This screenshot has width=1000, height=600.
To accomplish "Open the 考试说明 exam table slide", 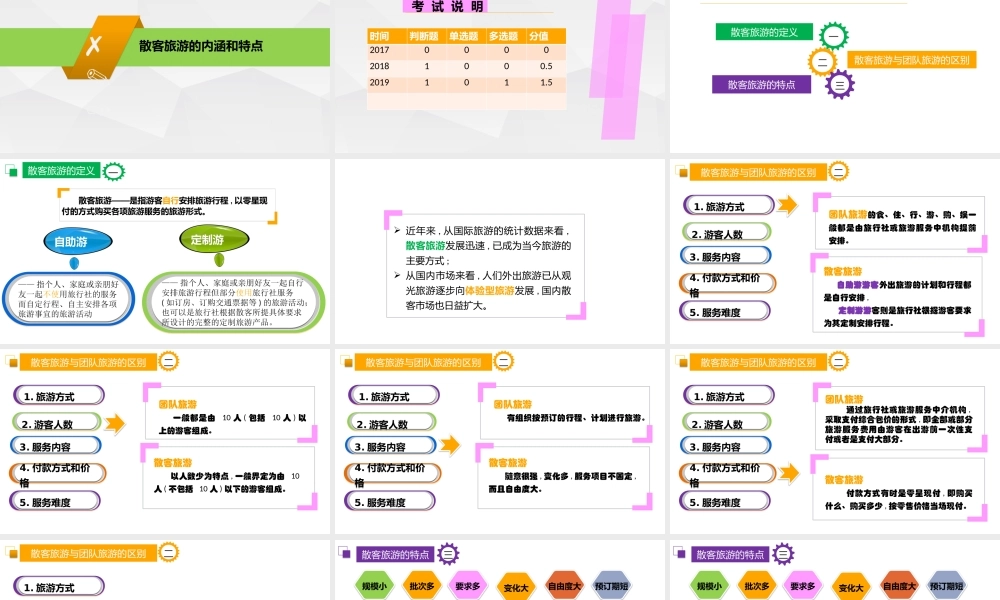I will point(499,77).
